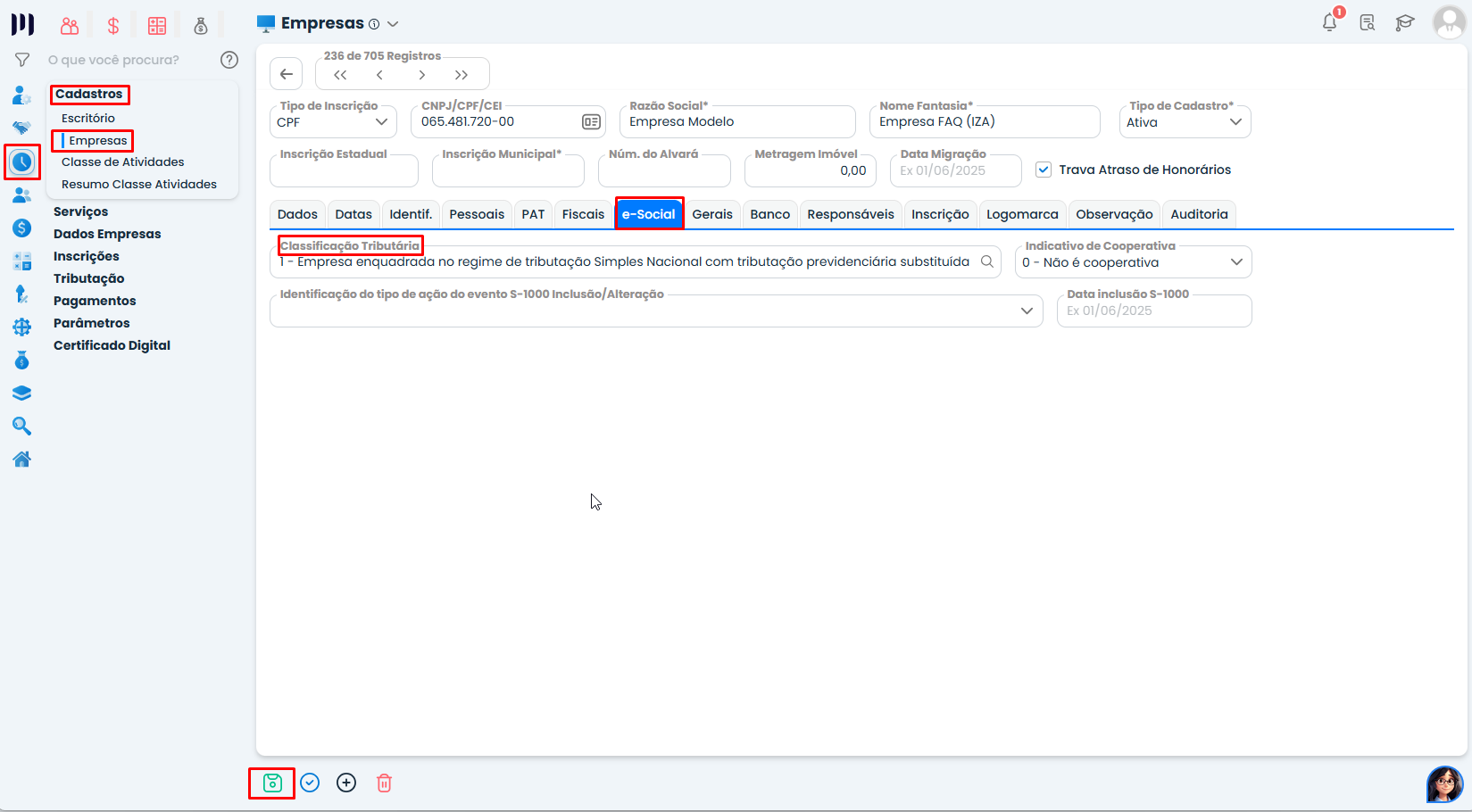Open the Tipo de Inscrição dropdown
This screenshot has height=812, width=1472.
(x=333, y=122)
